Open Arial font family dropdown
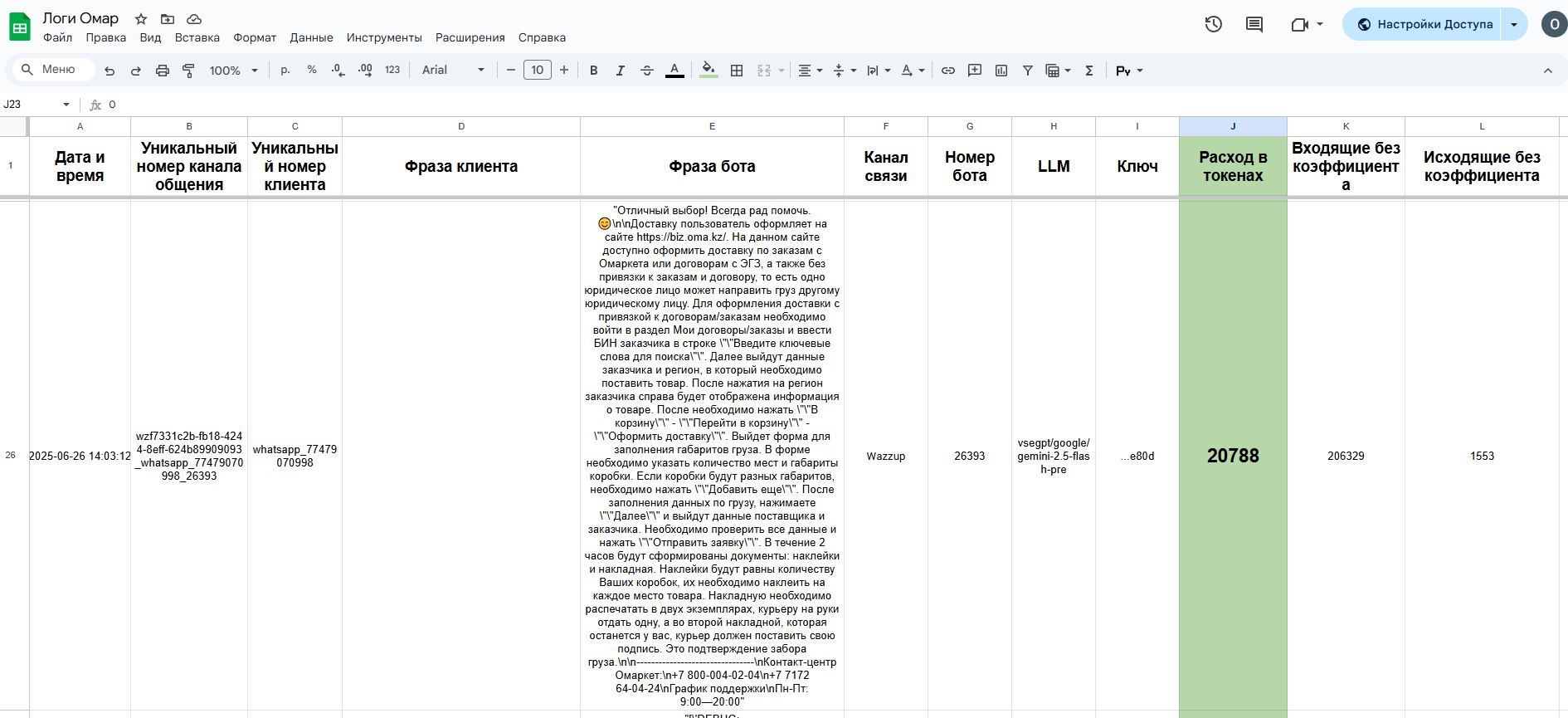 tap(453, 71)
